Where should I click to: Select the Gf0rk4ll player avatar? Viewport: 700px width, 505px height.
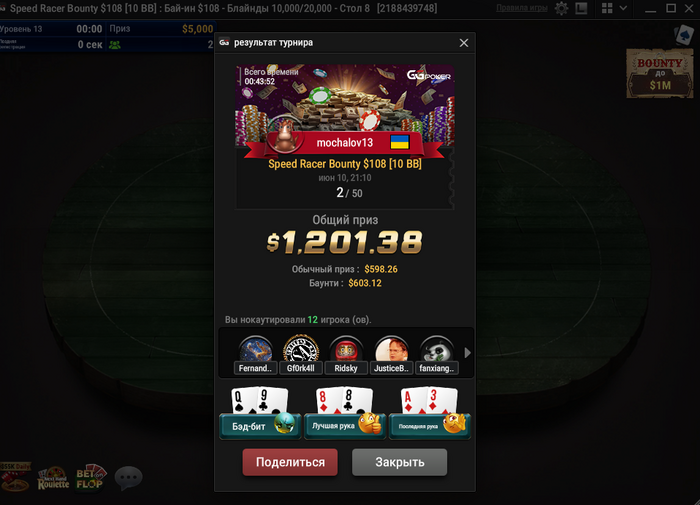[301, 355]
